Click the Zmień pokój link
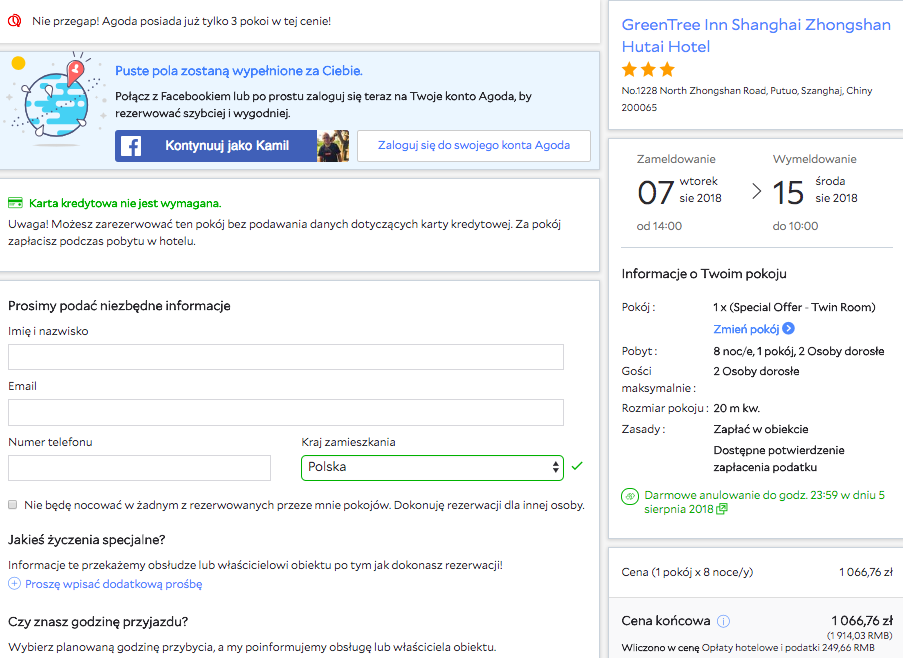Viewport: 903px width, 658px height. pos(746,329)
